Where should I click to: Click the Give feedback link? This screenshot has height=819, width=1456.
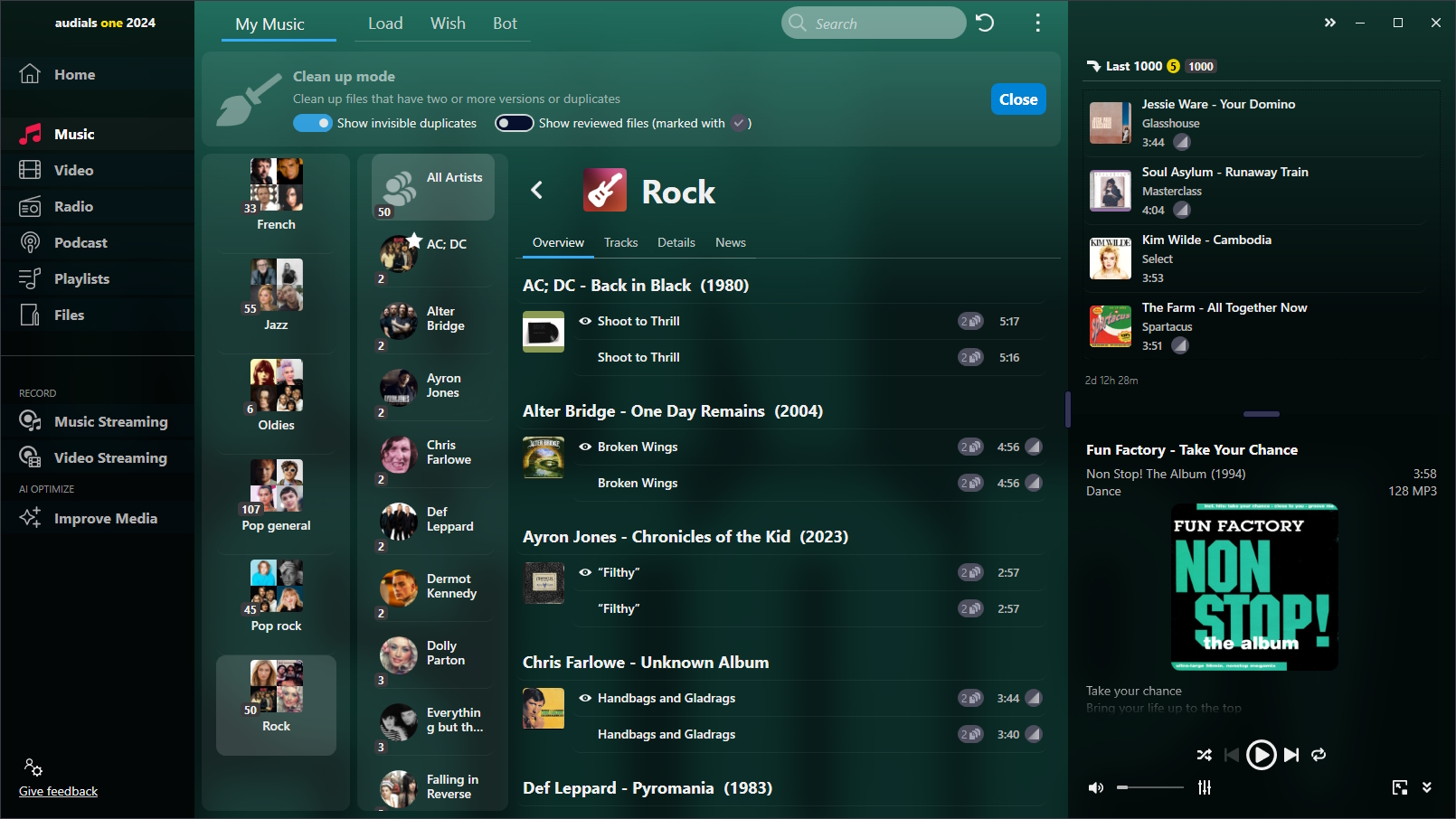(58, 791)
